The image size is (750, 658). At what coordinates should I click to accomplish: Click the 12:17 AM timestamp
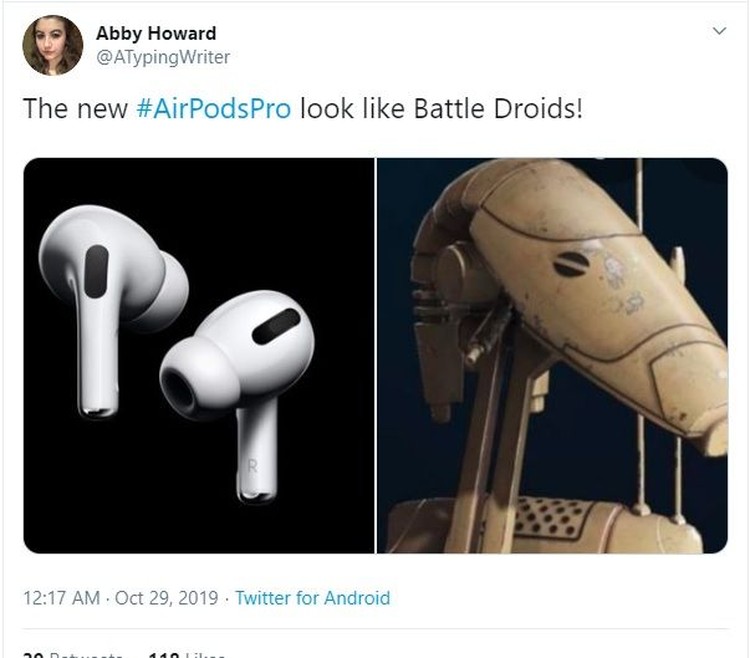pos(62,598)
